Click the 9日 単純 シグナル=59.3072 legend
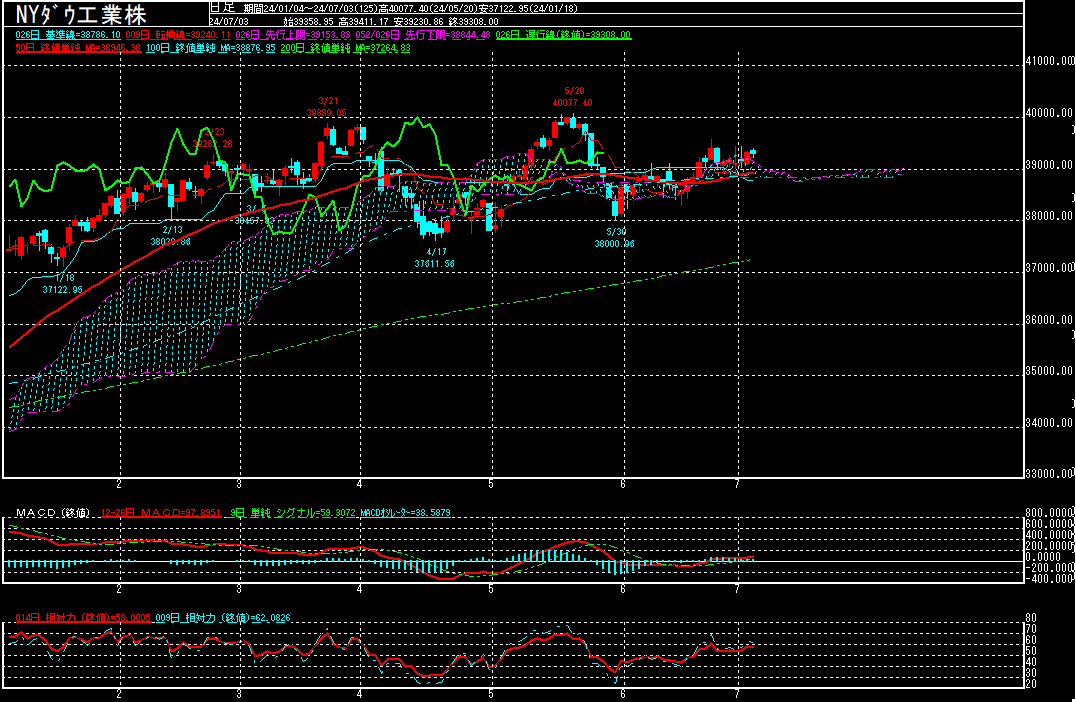1076x702 pixels. pos(293,513)
